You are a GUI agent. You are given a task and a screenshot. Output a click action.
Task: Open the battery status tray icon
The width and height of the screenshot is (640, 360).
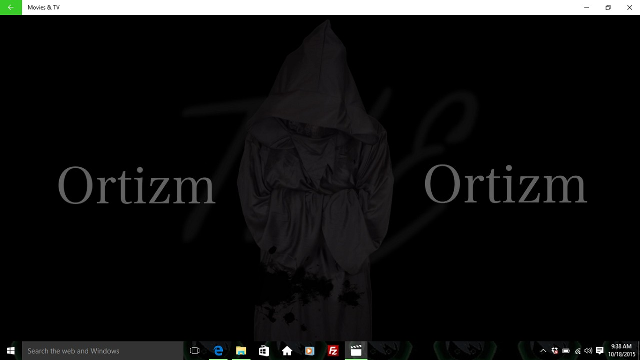(x=566, y=351)
